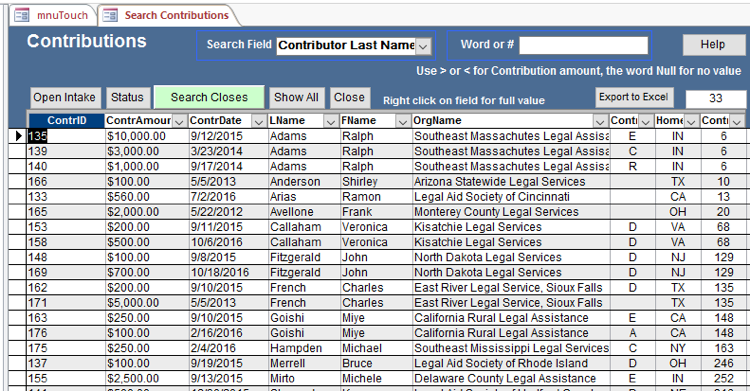Click Legal Aid Society of Rhode Island cell

[510, 364]
